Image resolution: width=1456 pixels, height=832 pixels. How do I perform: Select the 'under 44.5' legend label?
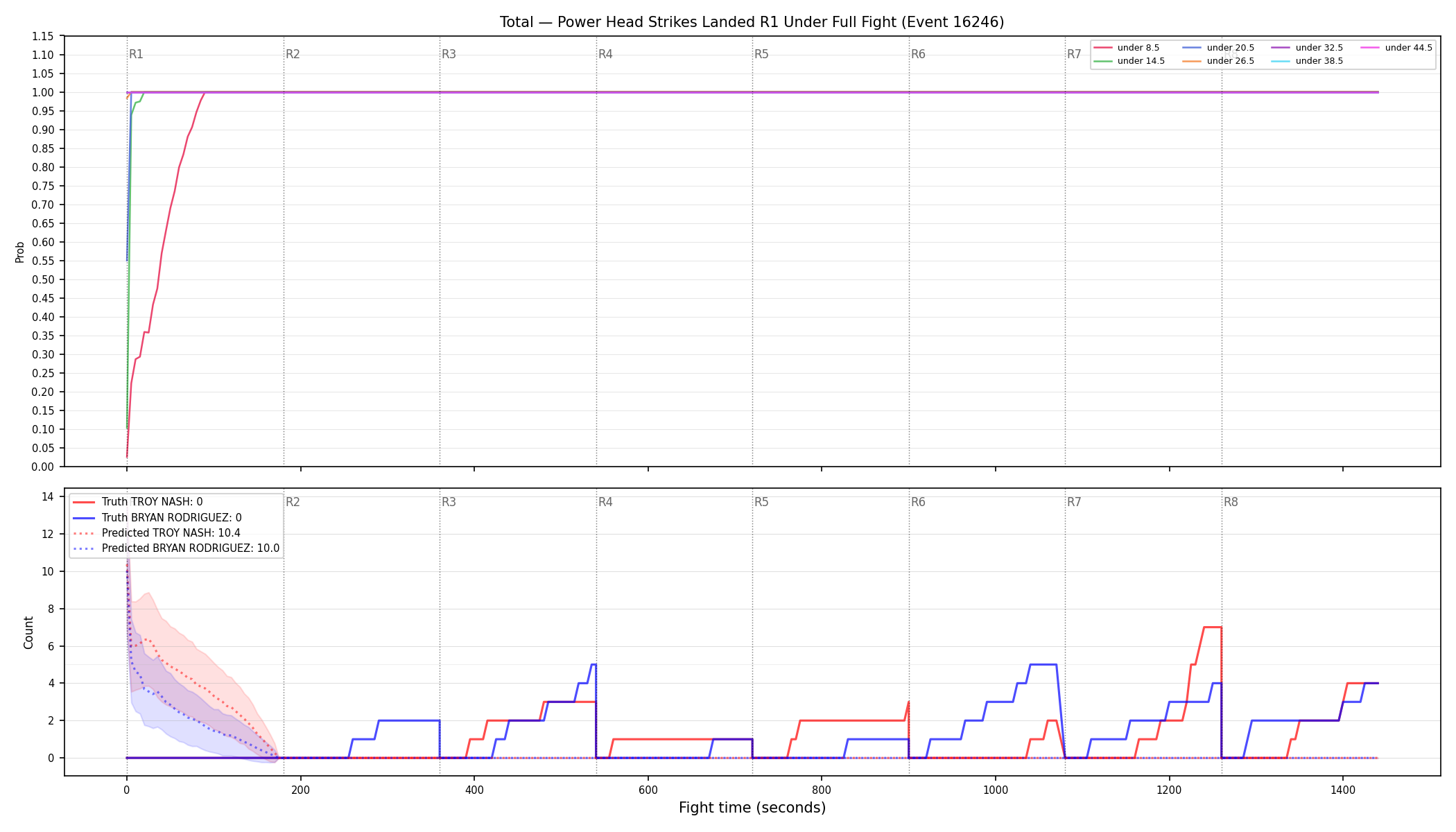point(1408,48)
